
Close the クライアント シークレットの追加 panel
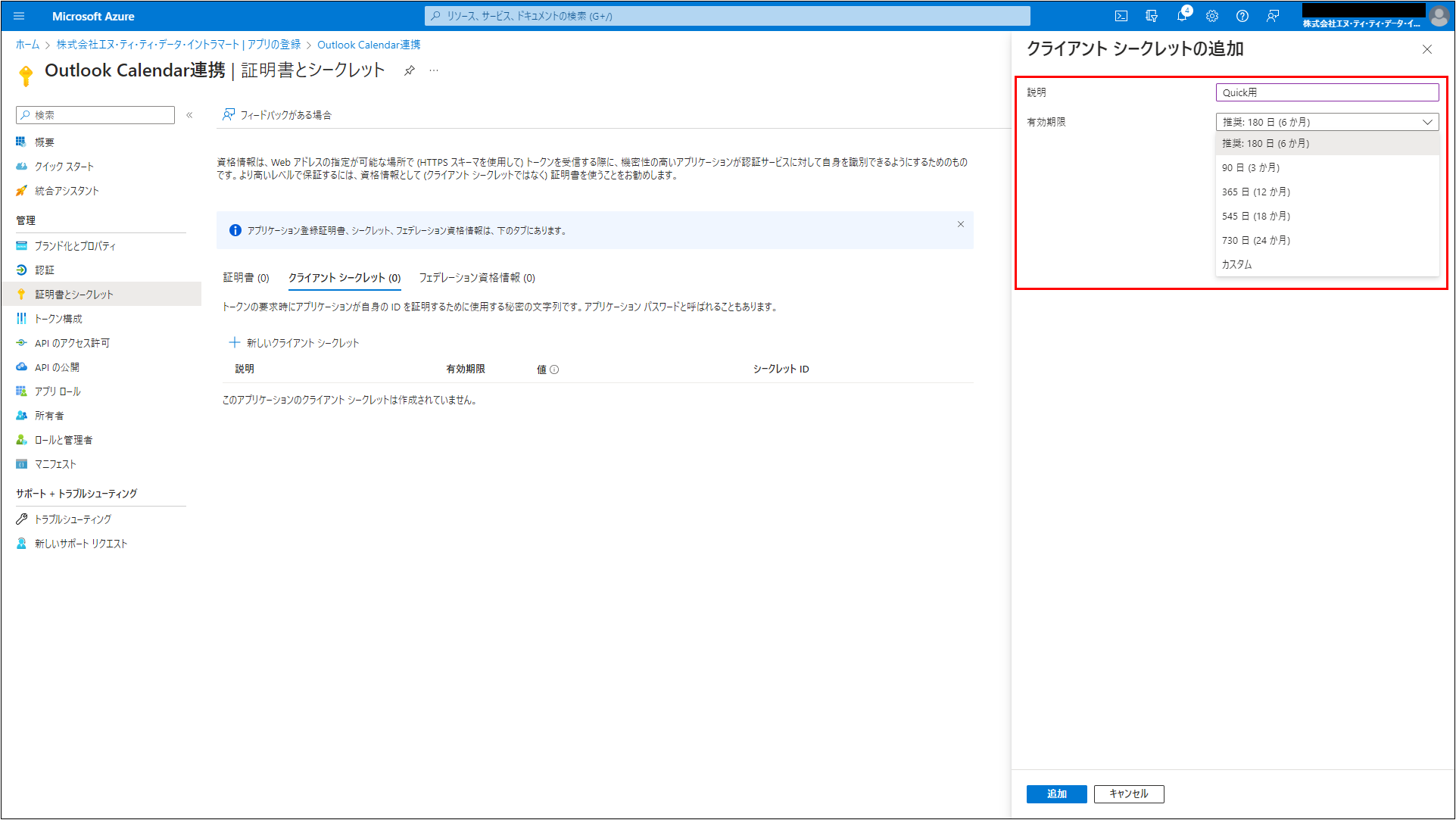pyautogui.click(x=1427, y=49)
